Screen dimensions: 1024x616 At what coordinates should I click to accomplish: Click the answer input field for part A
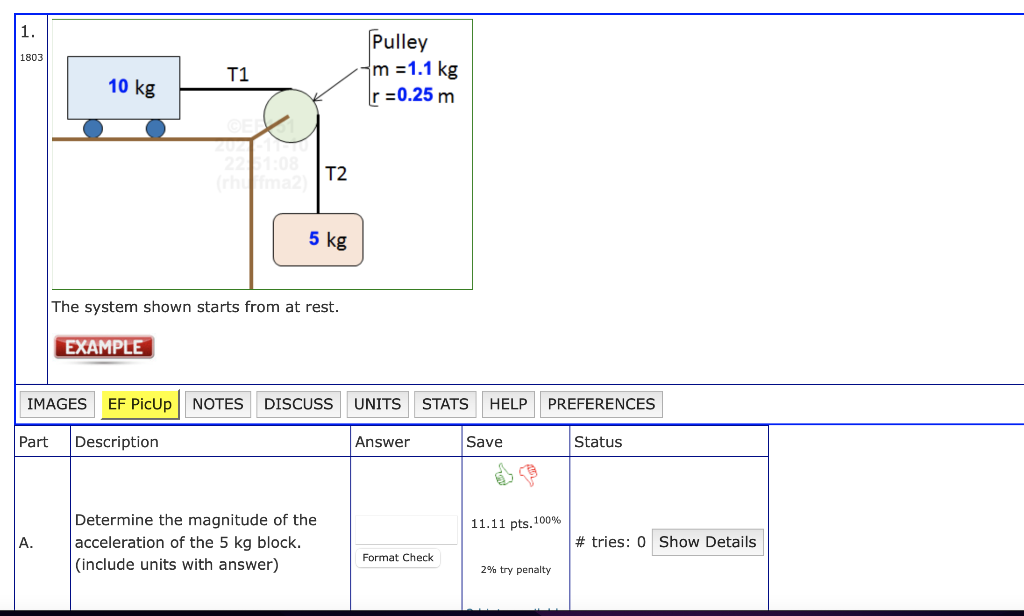point(405,528)
